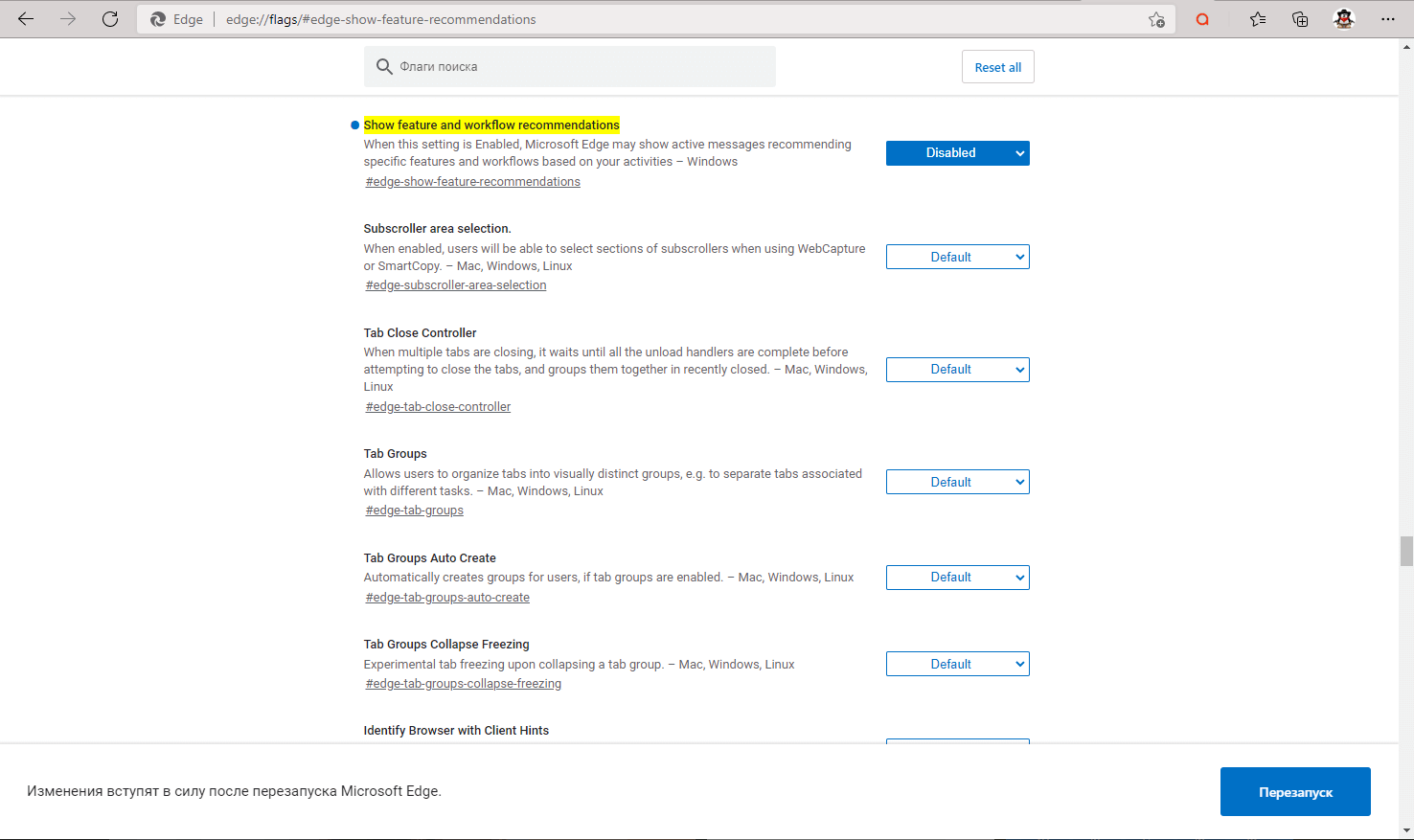Click the red extension icon in toolbar
The image size is (1414, 840).
point(1202,19)
